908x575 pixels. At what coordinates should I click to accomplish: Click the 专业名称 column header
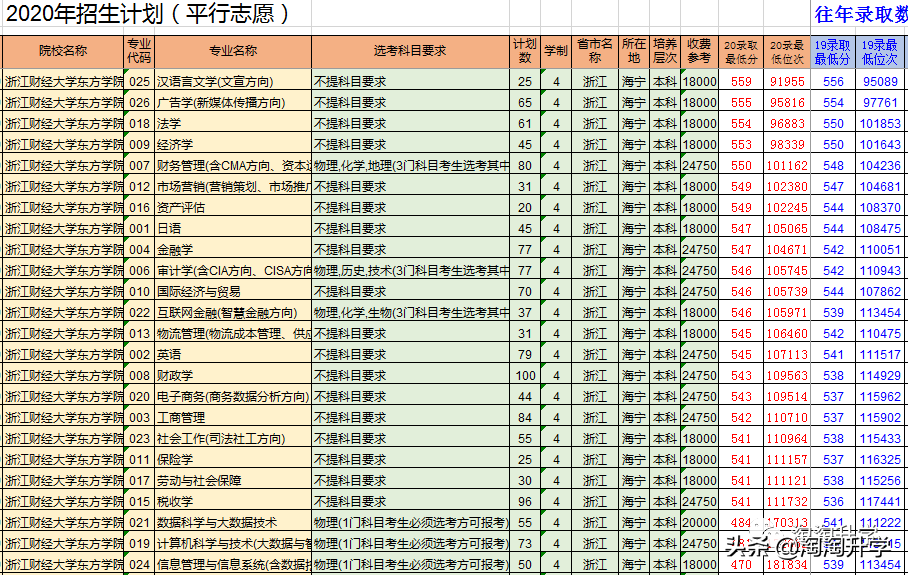(233, 52)
